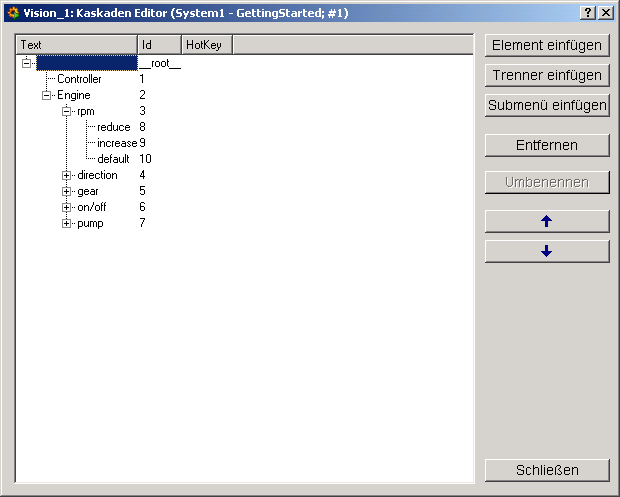Screen dimensions: 620x497
Task: Click the Schließen button
Action: pyautogui.click(x=547, y=470)
